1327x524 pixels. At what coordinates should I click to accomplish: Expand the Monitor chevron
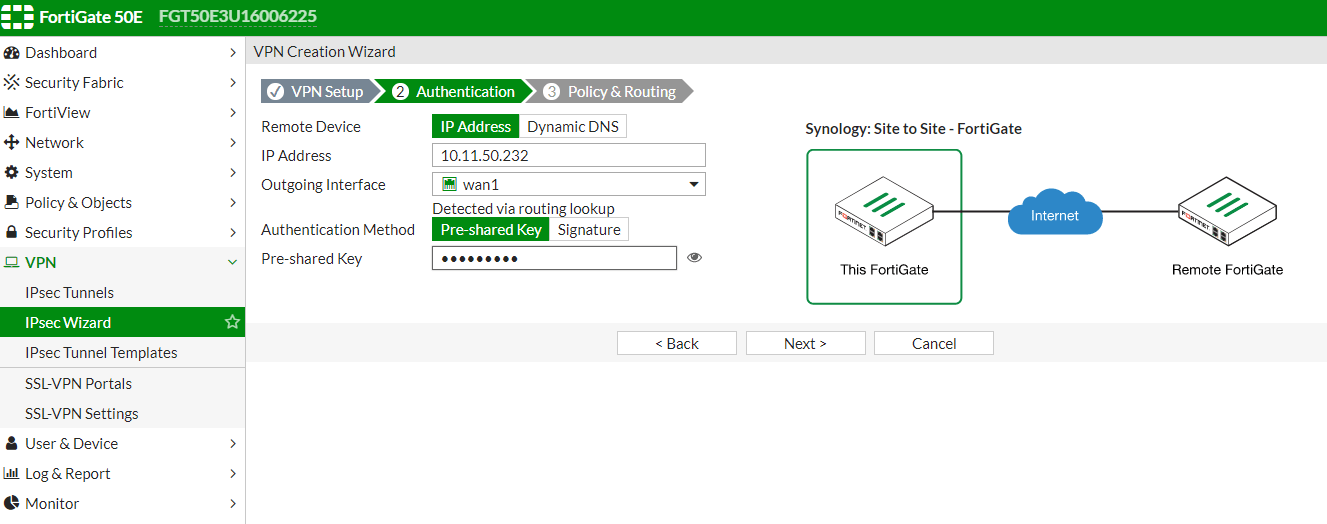(233, 503)
